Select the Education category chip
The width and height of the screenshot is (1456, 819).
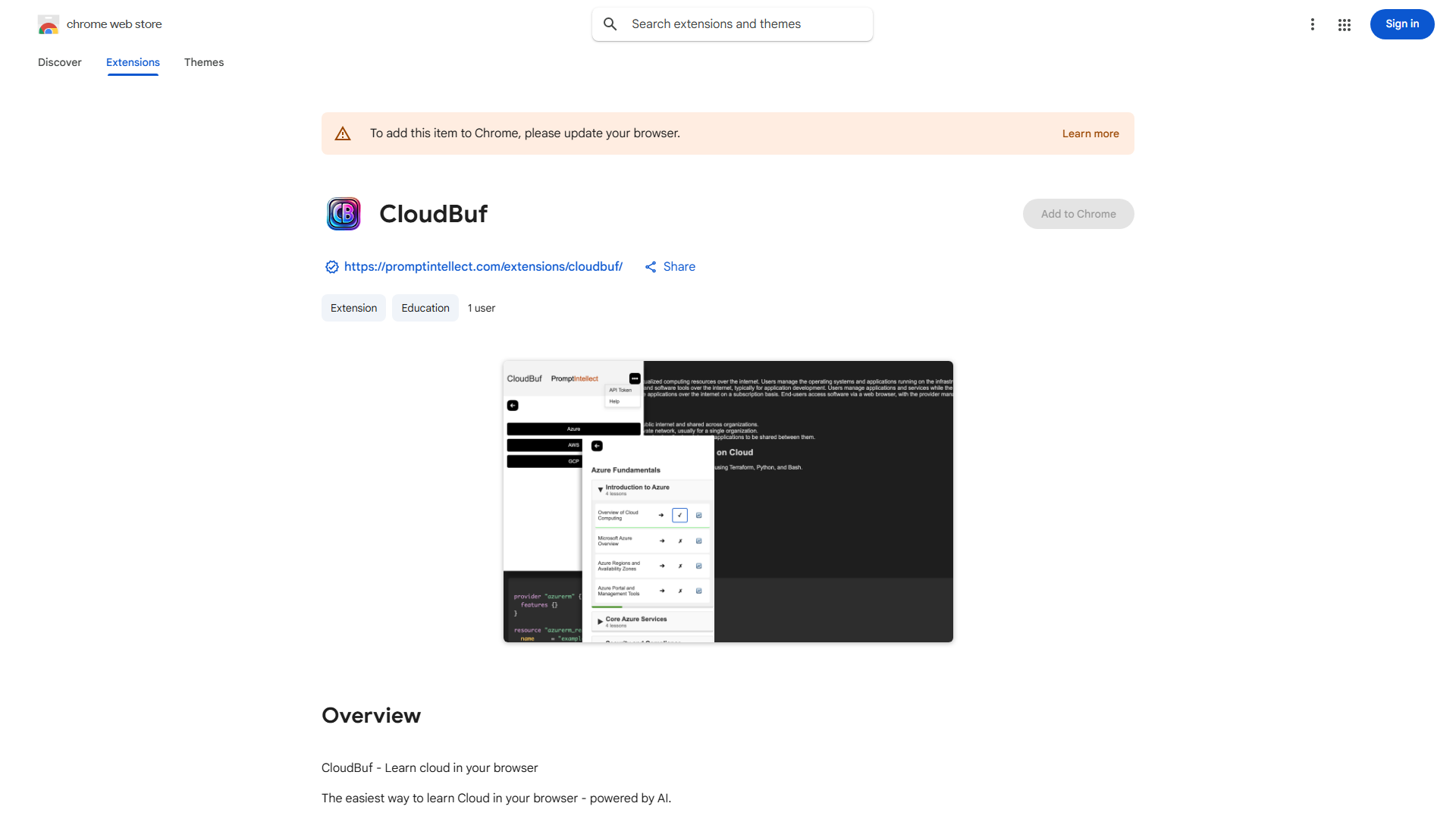click(x=425, y=308)
